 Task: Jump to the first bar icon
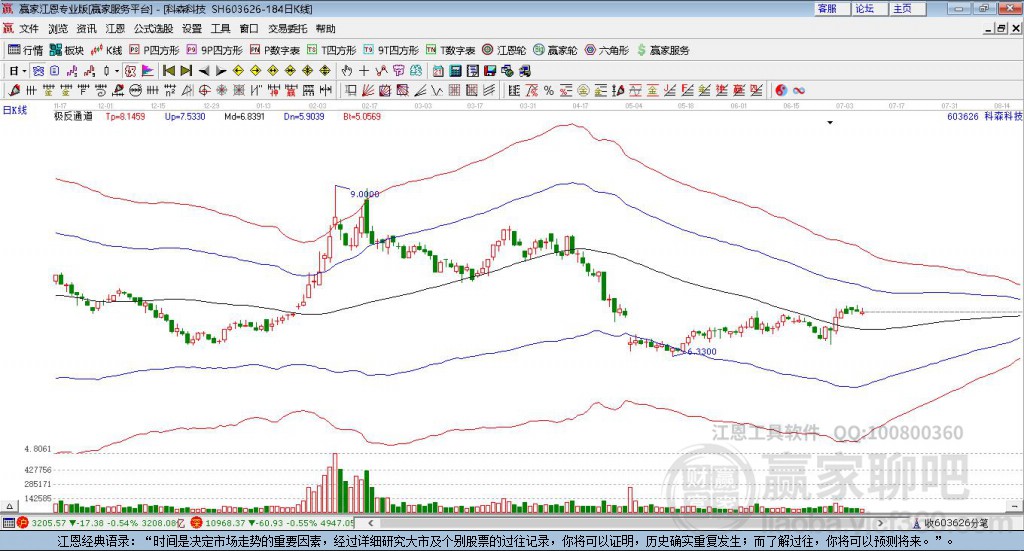coord(169,71)
